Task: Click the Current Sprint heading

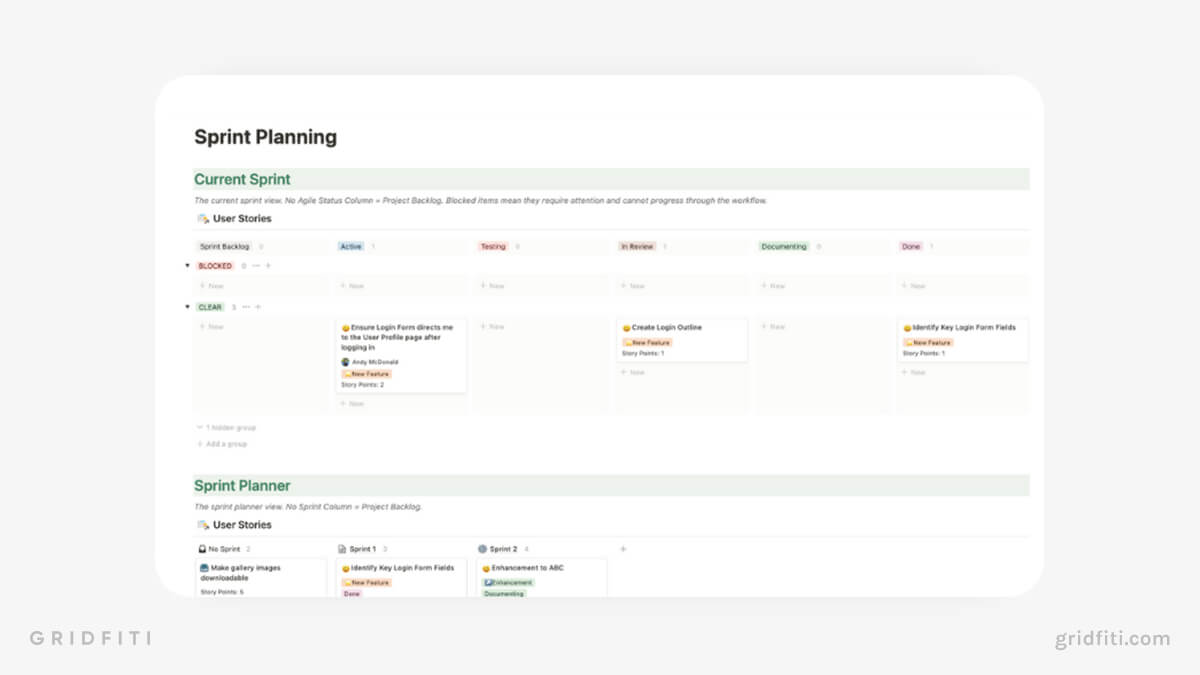Action: click(242, 179)
